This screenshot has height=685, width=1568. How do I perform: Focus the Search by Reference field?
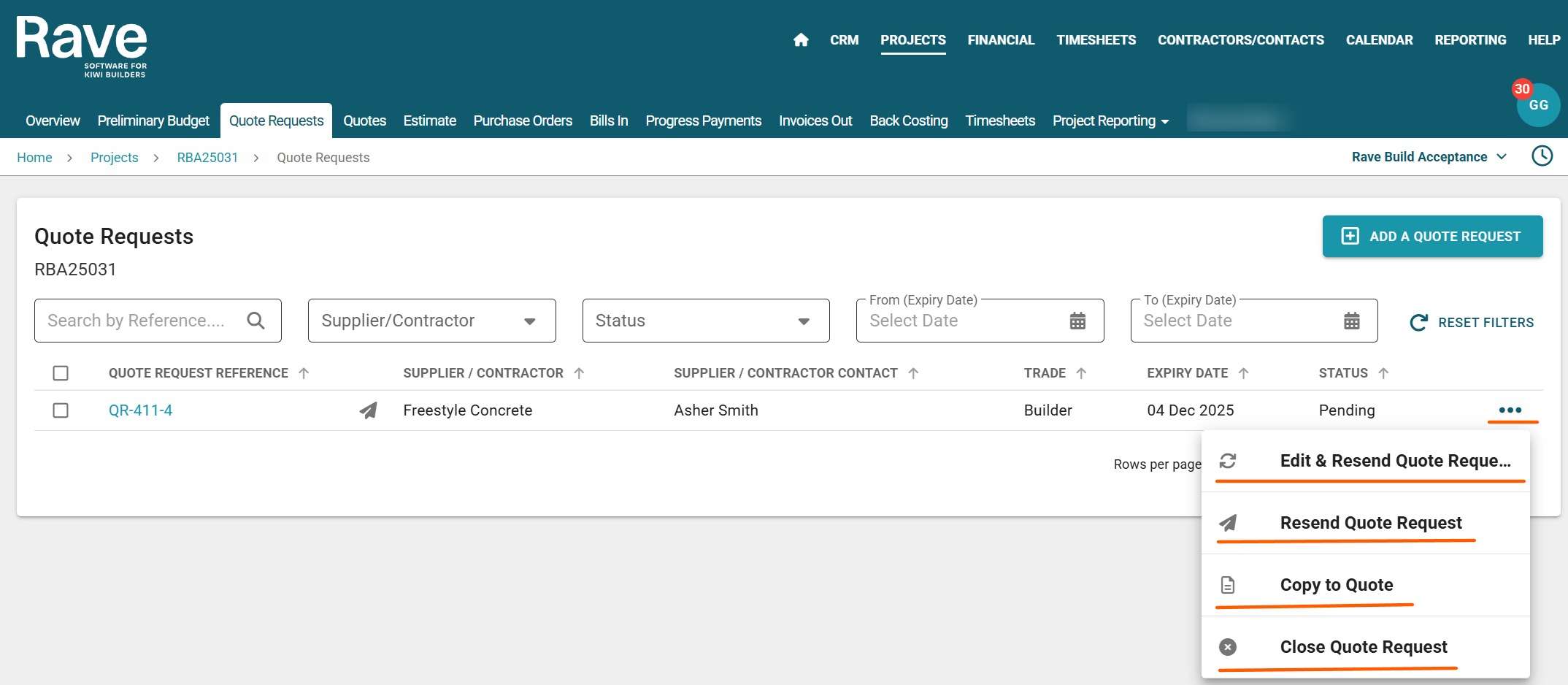point(139,321)
